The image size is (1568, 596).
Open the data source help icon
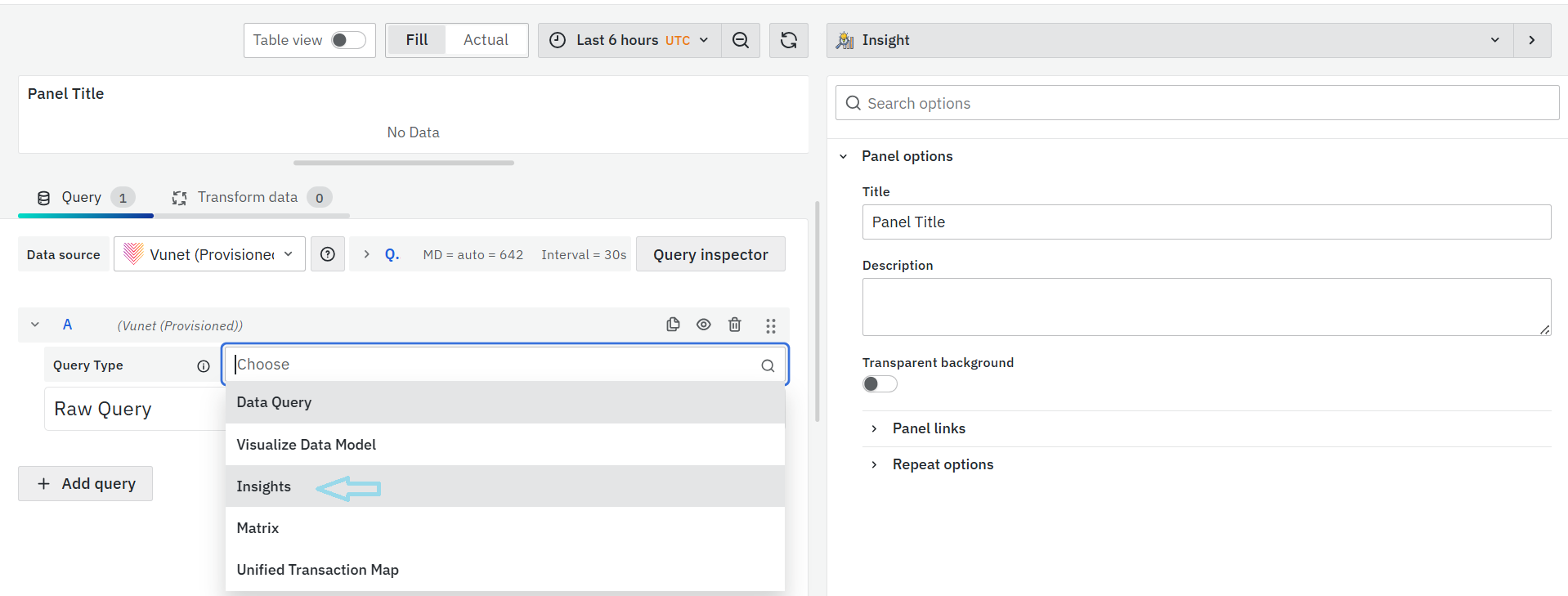point(328,254)
